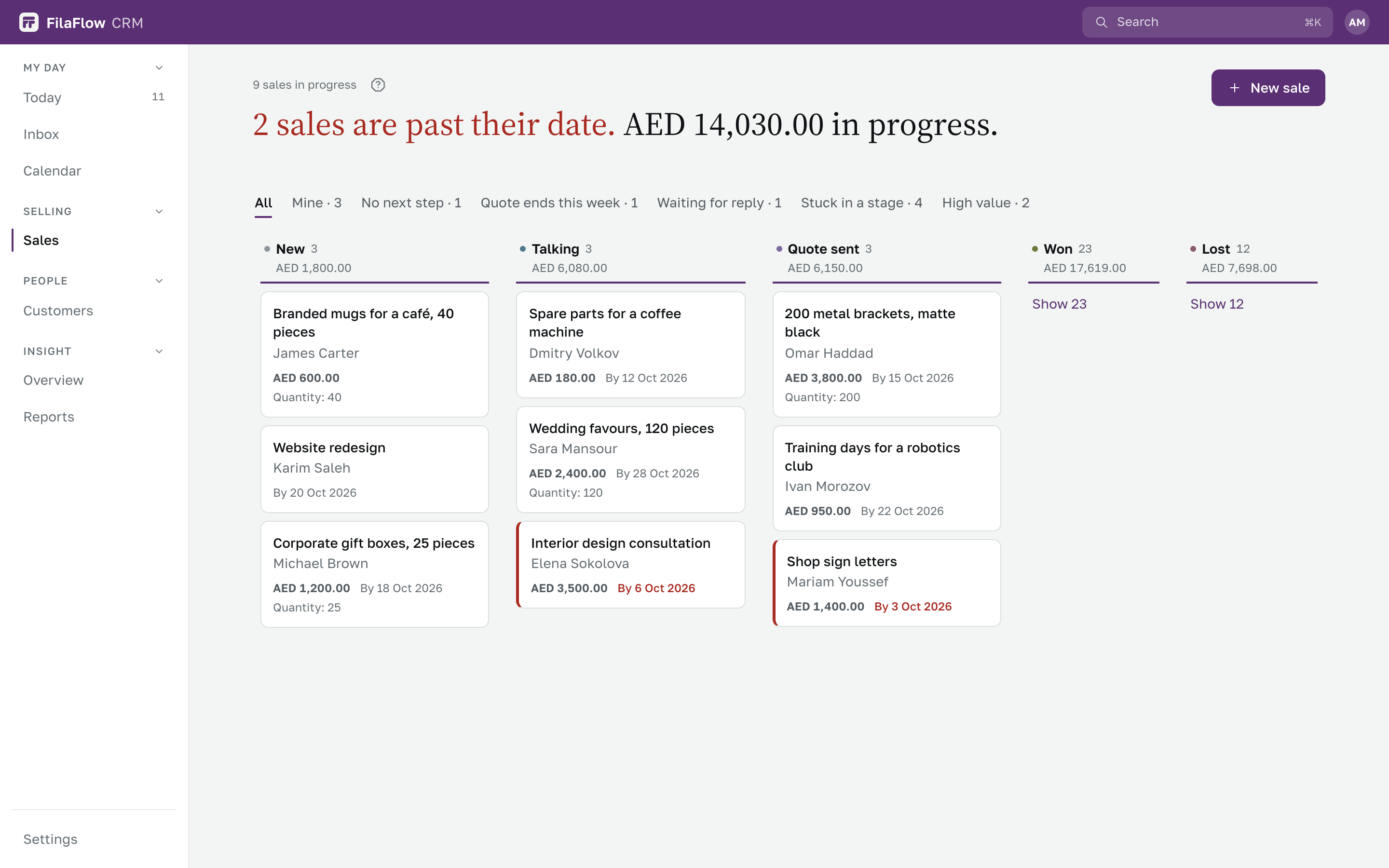The width and height of the screenshot is (1389, 868).
Task: Collapse the Insight section chevron
Action: (x=159, y=352)
